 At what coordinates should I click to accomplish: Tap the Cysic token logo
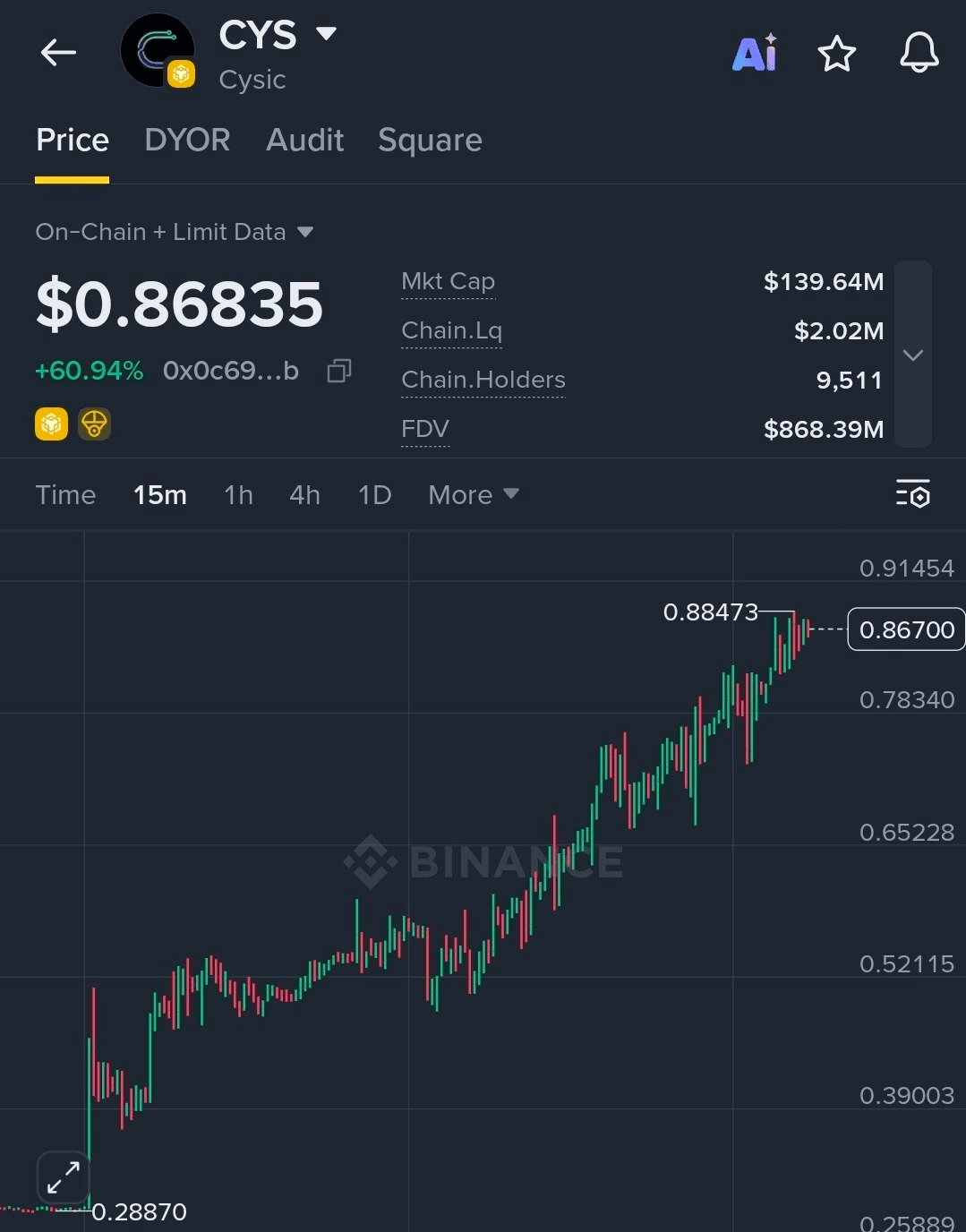pos(158,51)
